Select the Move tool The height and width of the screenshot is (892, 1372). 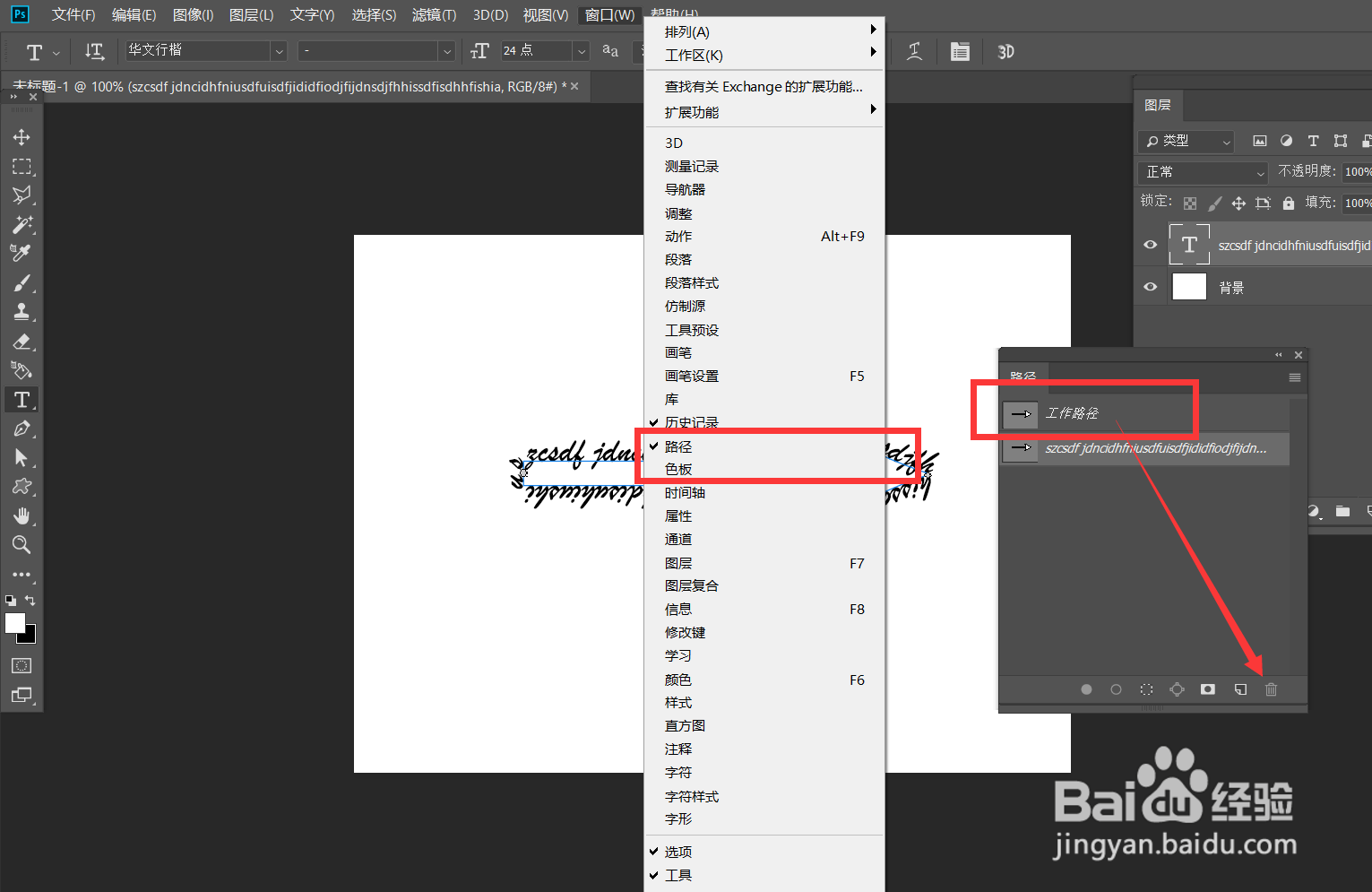coord(22,136)
